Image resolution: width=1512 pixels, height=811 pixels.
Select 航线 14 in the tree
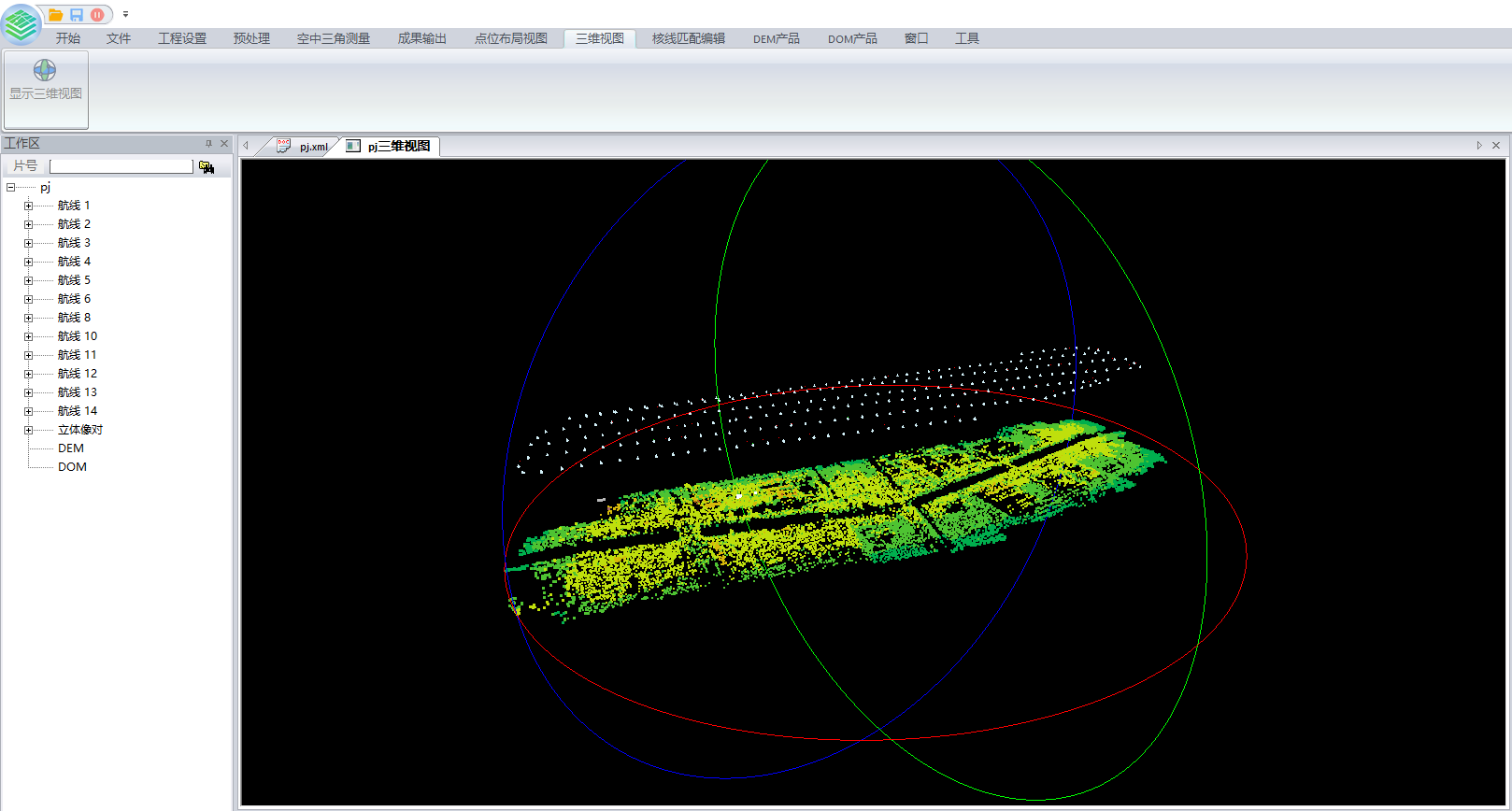tap(77, 411)
